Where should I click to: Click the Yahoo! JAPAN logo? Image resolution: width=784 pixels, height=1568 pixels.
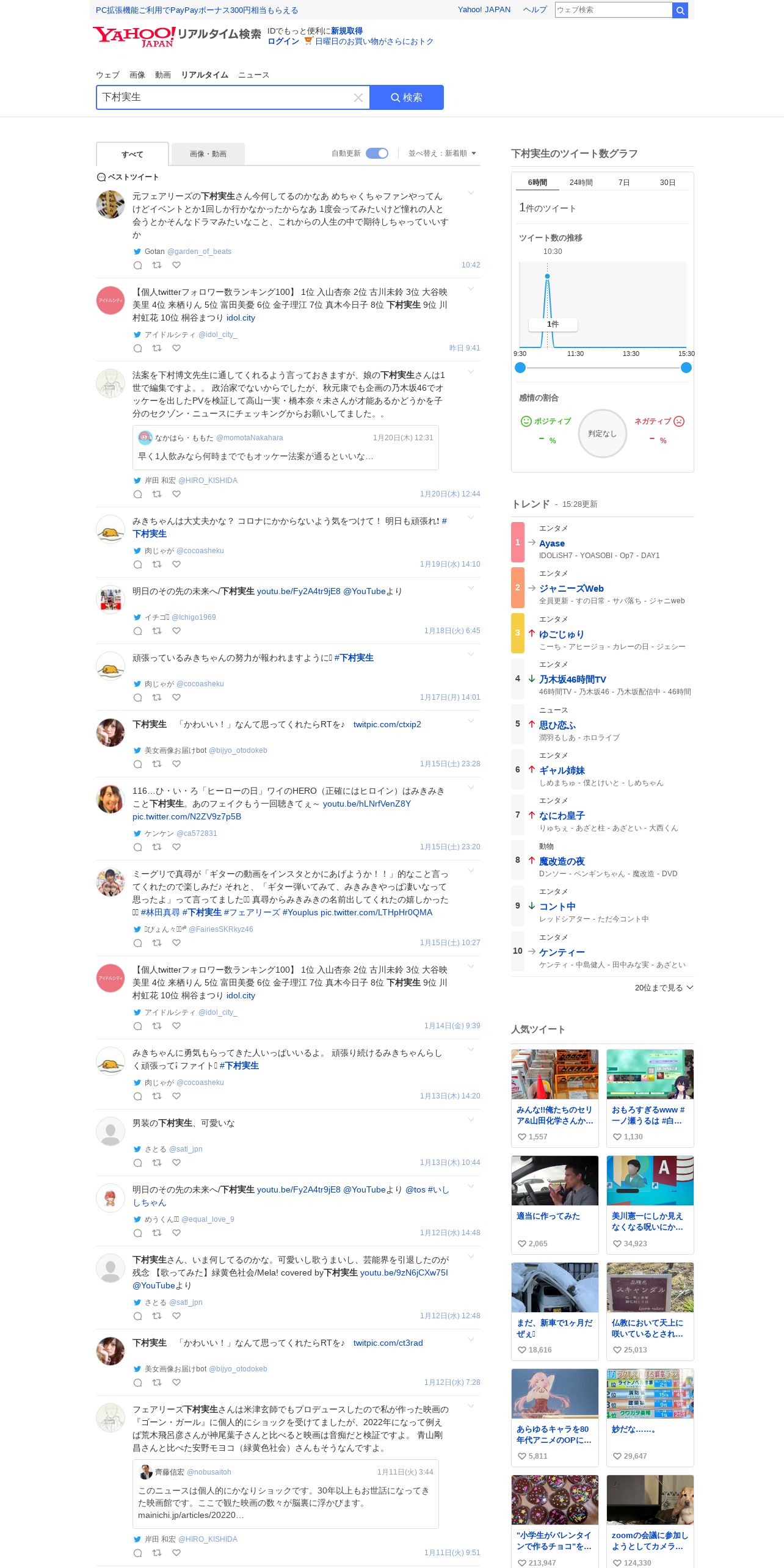click(134, 37)
